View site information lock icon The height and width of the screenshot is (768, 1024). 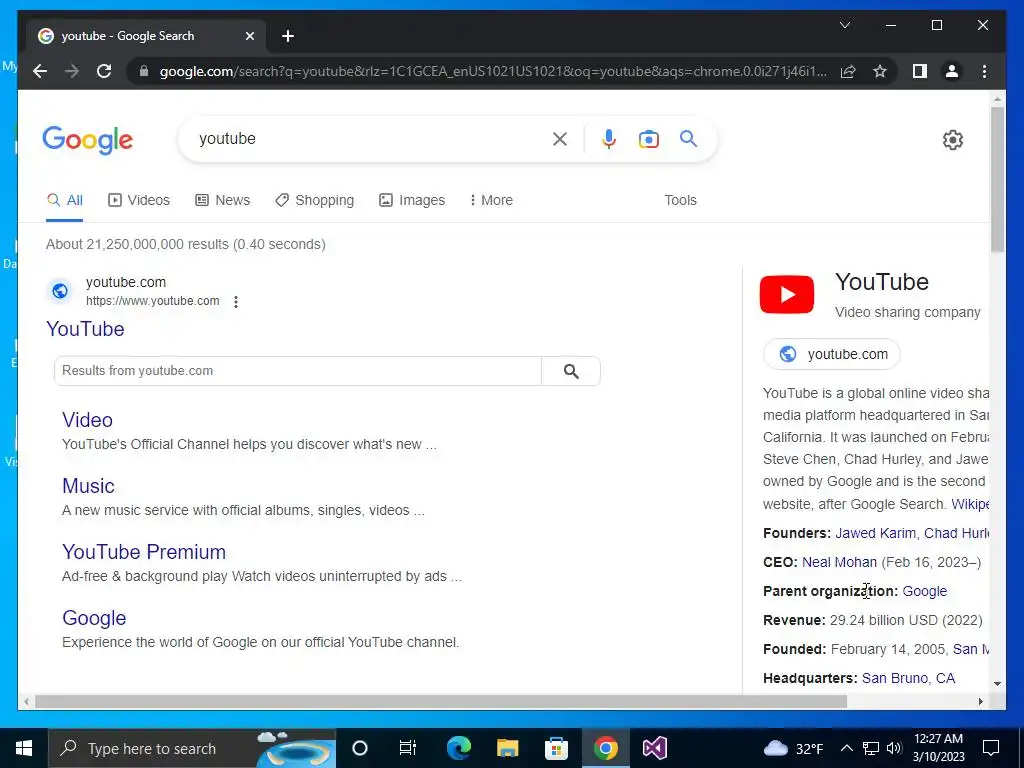pos(144,71)
